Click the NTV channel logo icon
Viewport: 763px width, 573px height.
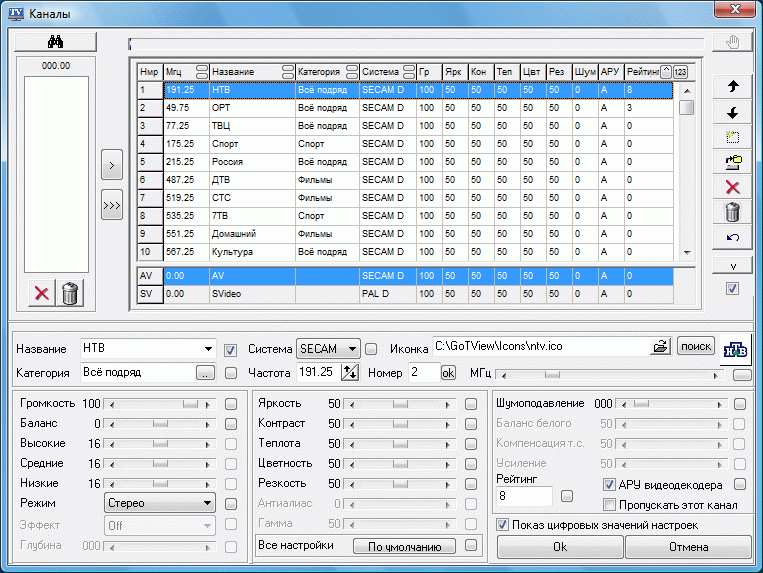click(x=735, y=349)
